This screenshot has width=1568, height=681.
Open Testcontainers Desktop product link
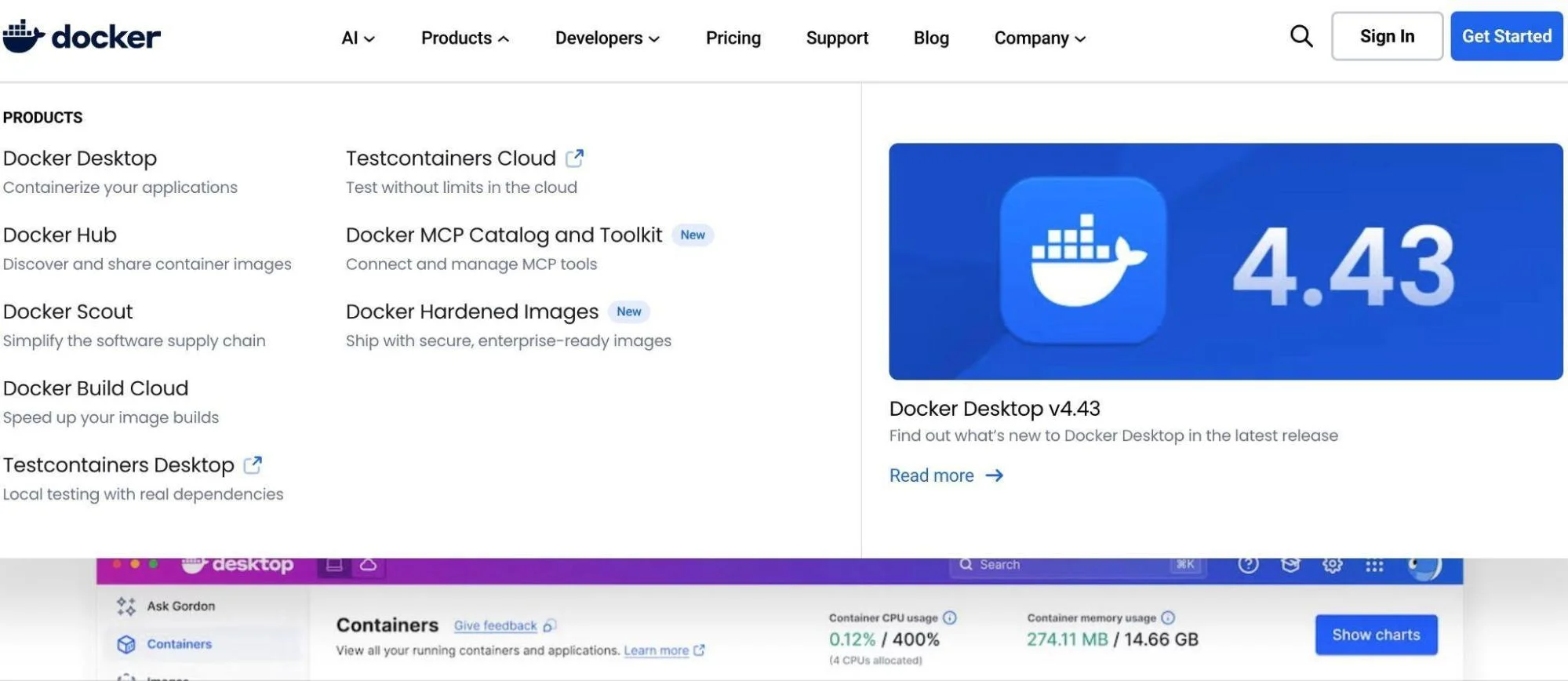pyautogui.click(x=118, y=464)
